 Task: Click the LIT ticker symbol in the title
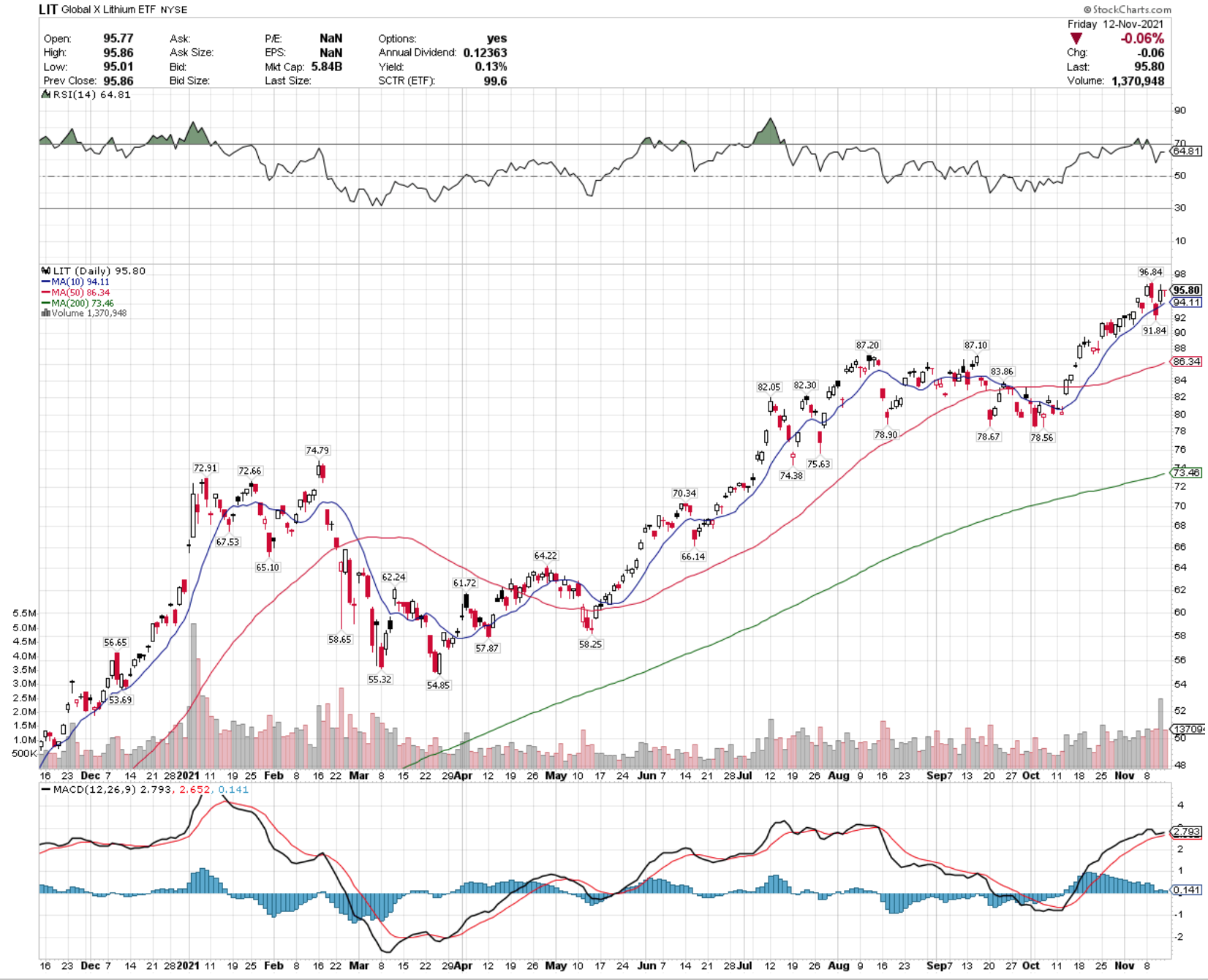coord(48,10)
